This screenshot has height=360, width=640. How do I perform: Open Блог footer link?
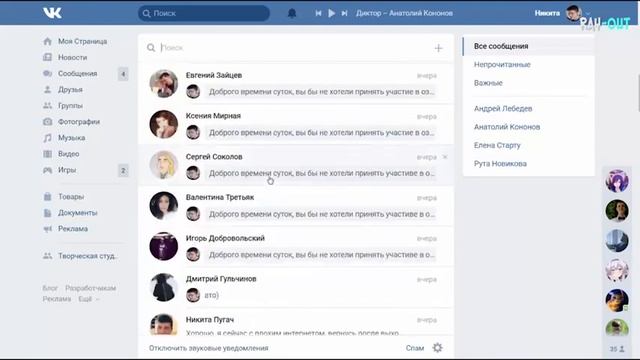tap(50, 288)
